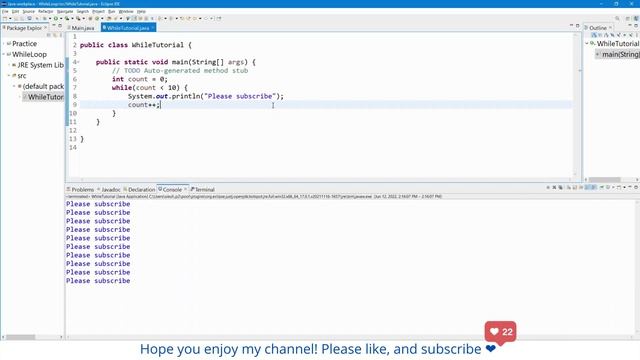Expand the Practice project
Screen dimensions: 640x360
point(4,43)
